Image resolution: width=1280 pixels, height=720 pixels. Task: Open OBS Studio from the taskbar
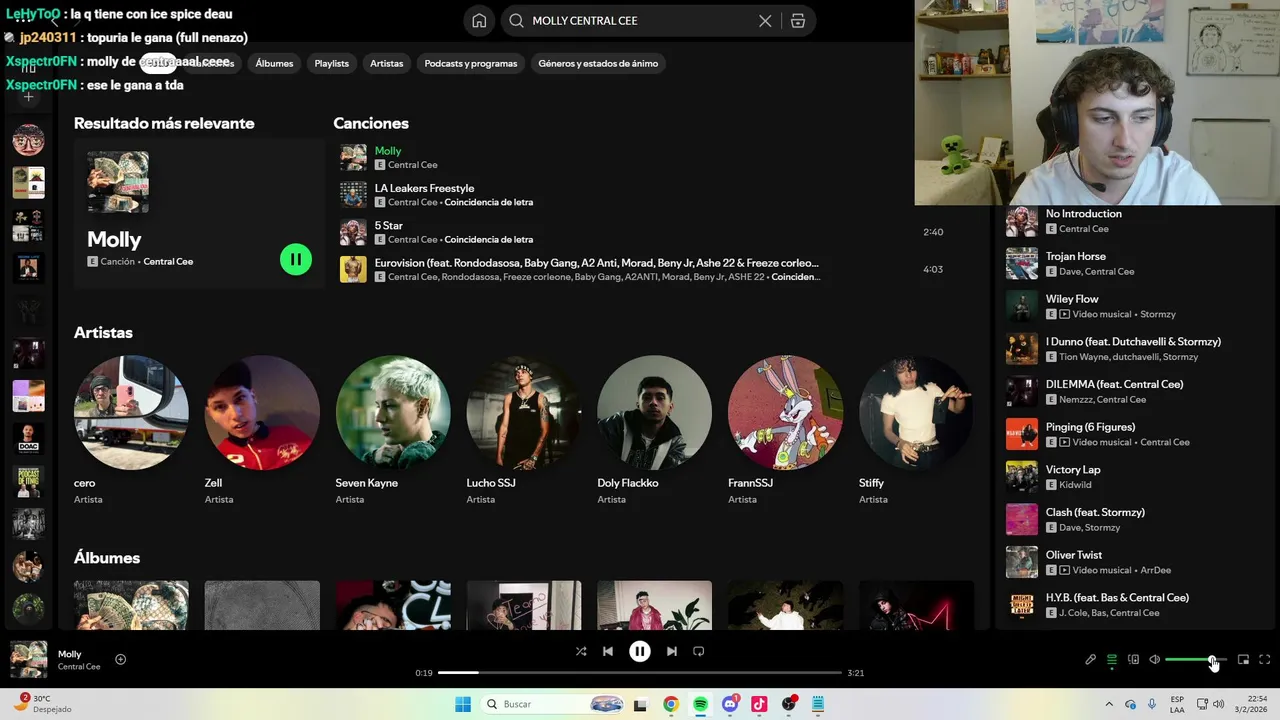(789, 704)
